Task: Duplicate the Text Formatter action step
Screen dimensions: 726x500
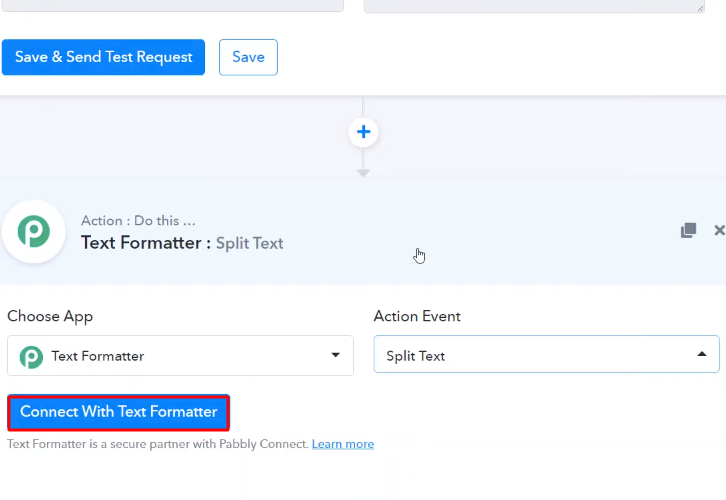Action: pyautogui.click(x=688, y=230)
